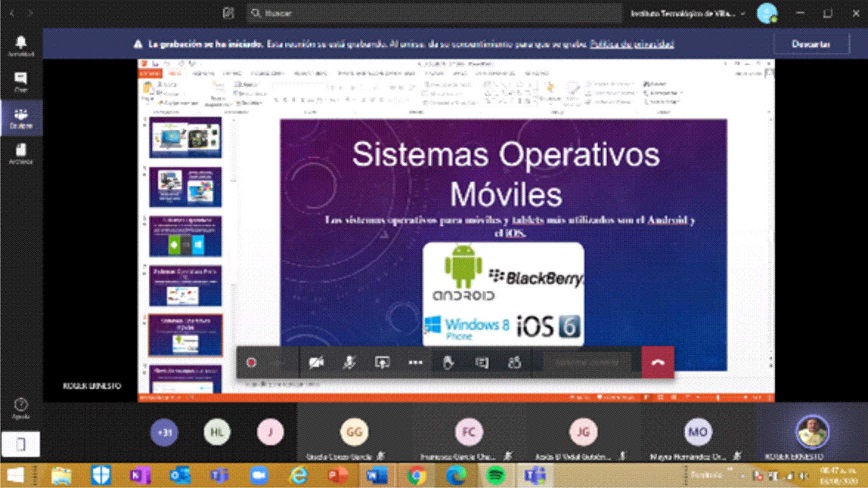The width and height of the screenshot is (868, 488).
Task: Click the J participant avatar
Action: tap(270, 432)
